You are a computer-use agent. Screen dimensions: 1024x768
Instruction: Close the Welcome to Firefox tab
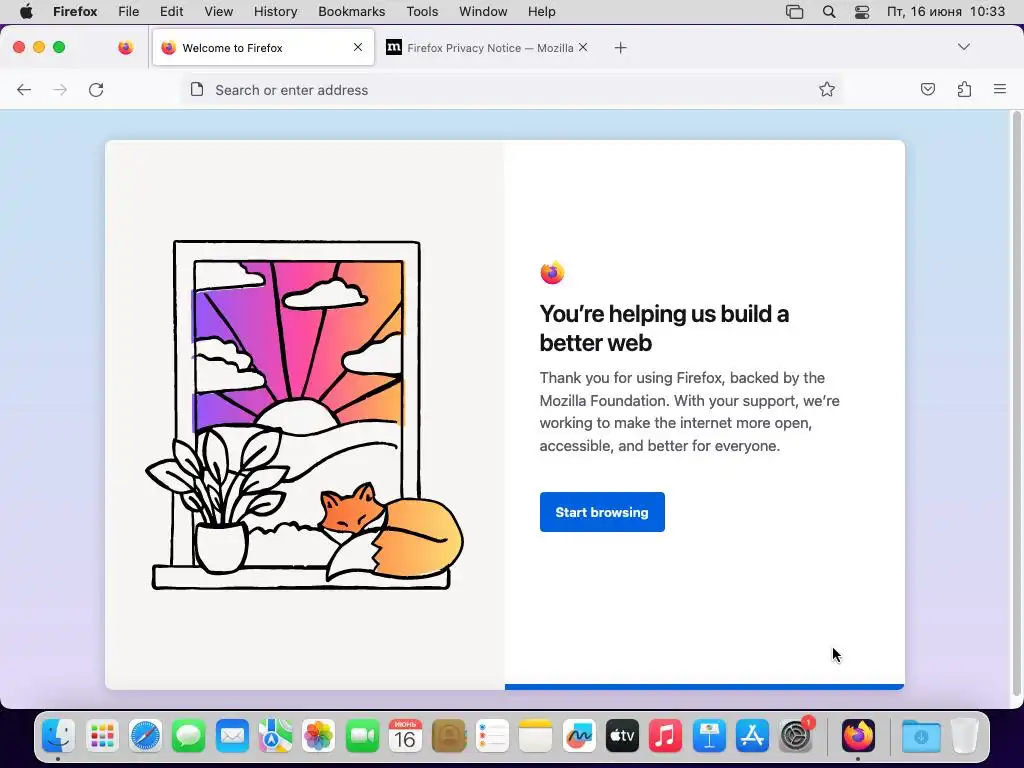point(358,47)
